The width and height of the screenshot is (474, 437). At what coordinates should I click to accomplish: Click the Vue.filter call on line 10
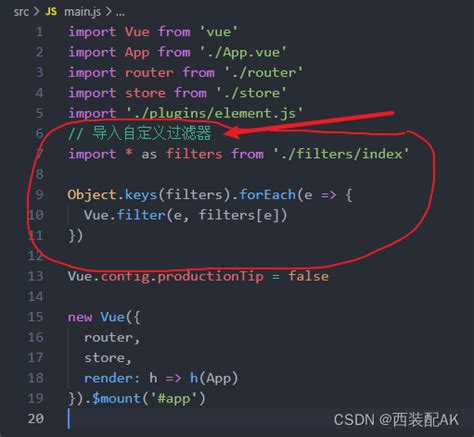pyautogui.click(x=125, y=215)
